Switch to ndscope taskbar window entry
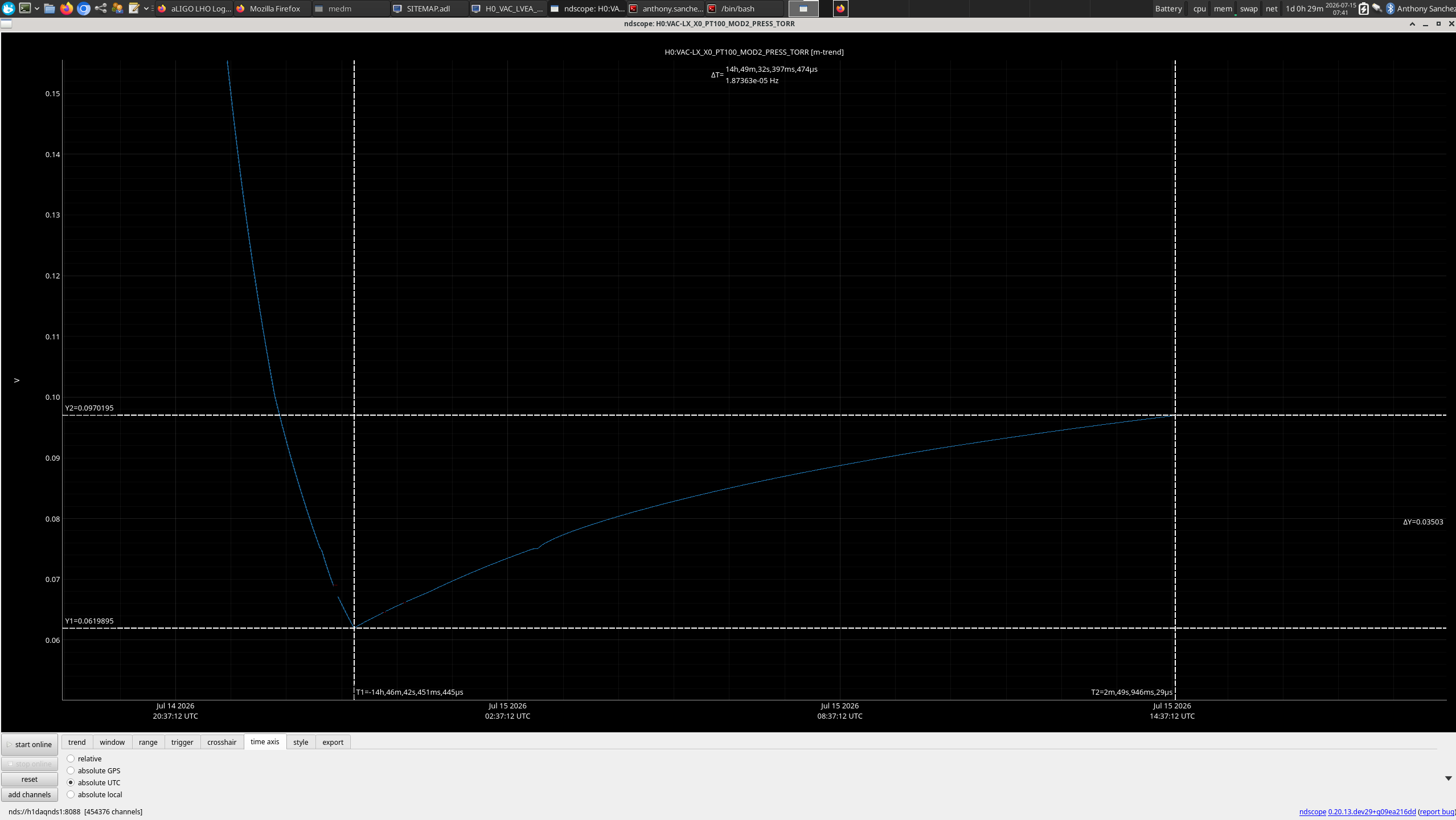 tap(587, 9)
